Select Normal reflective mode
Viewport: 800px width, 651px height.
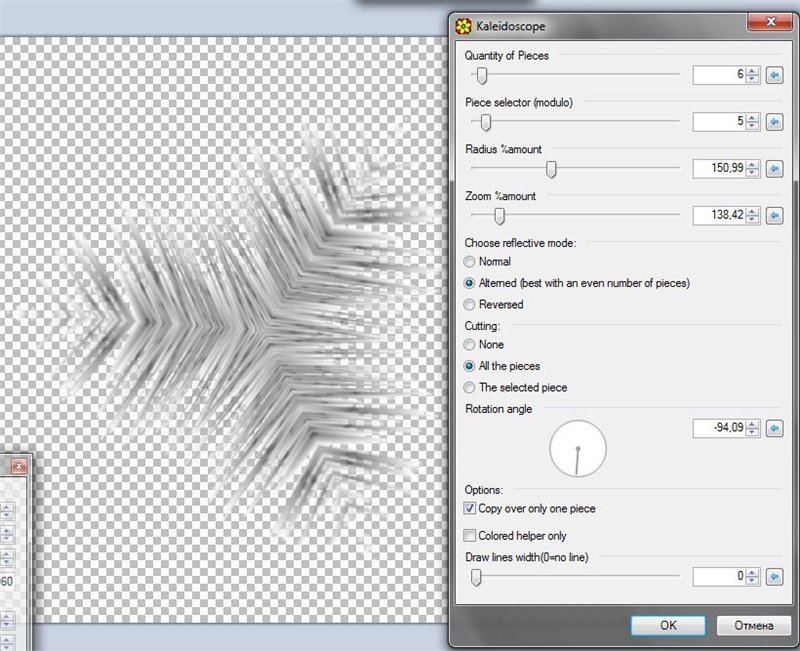point(469,262)
